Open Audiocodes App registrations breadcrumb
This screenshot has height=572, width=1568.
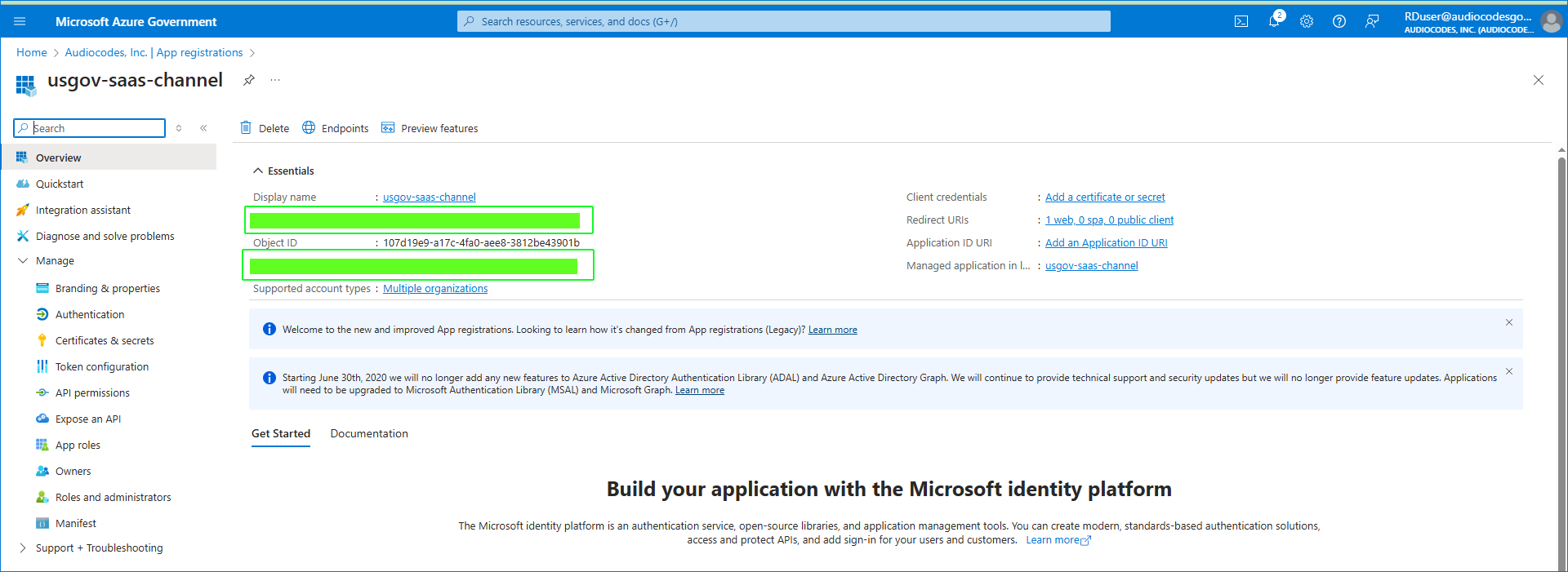click(x=154, y=52)
